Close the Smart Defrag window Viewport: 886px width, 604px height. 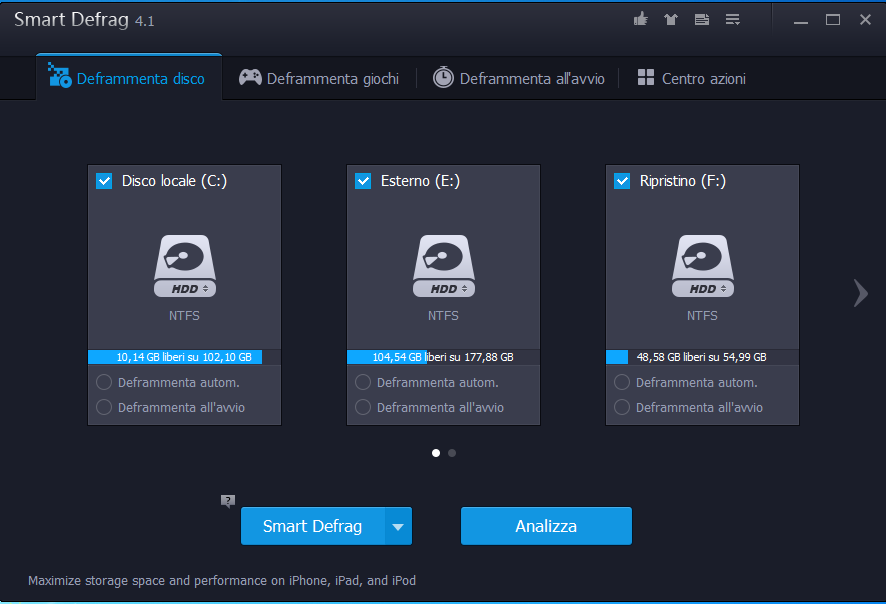(865, 20)
